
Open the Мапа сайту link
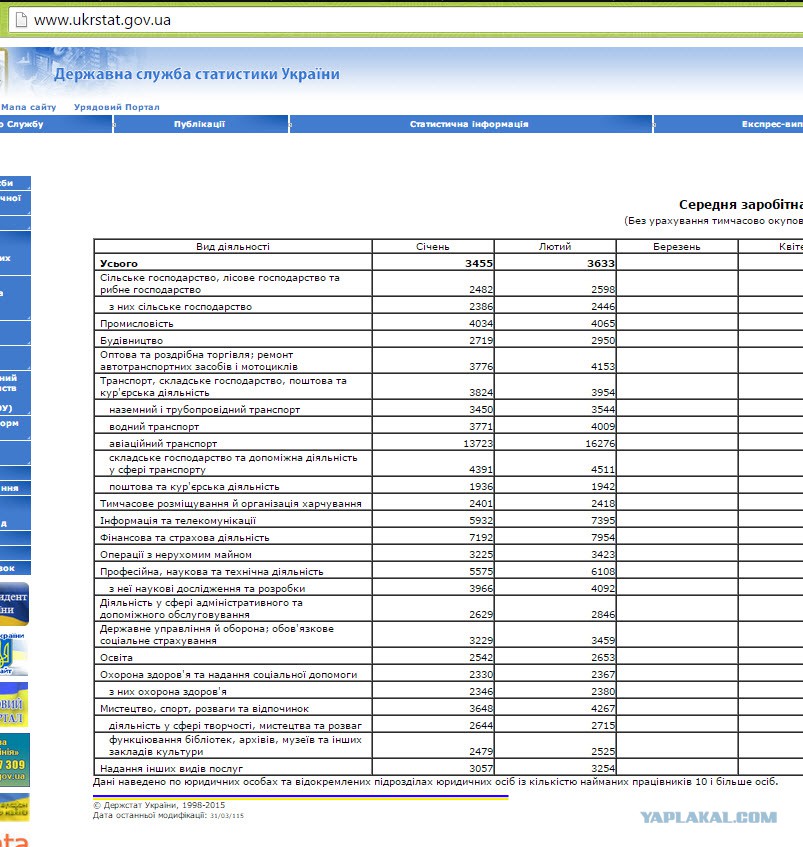pyautogui.click(x=29, y=107)
